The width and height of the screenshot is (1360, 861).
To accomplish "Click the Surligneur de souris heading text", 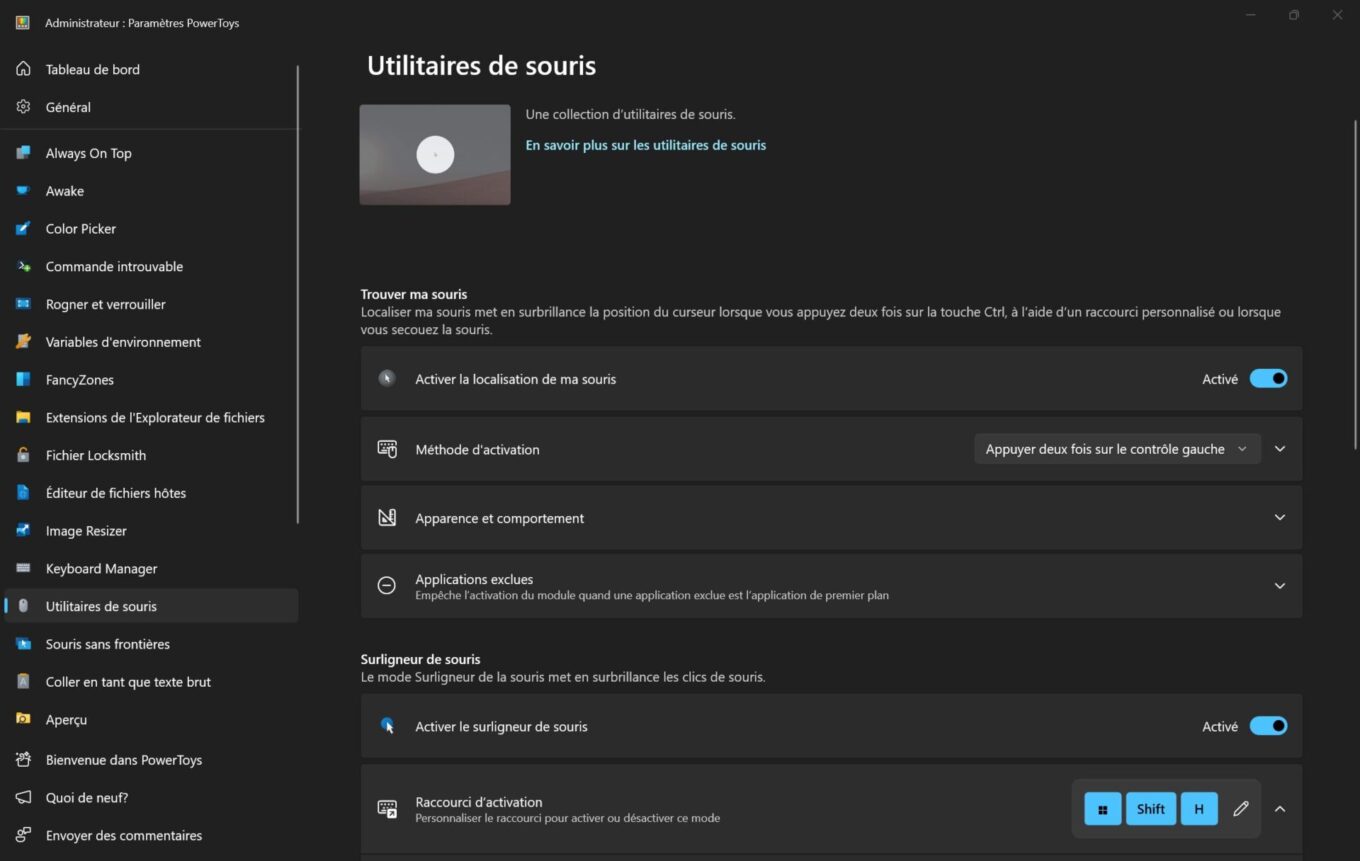I will [421, 659].
